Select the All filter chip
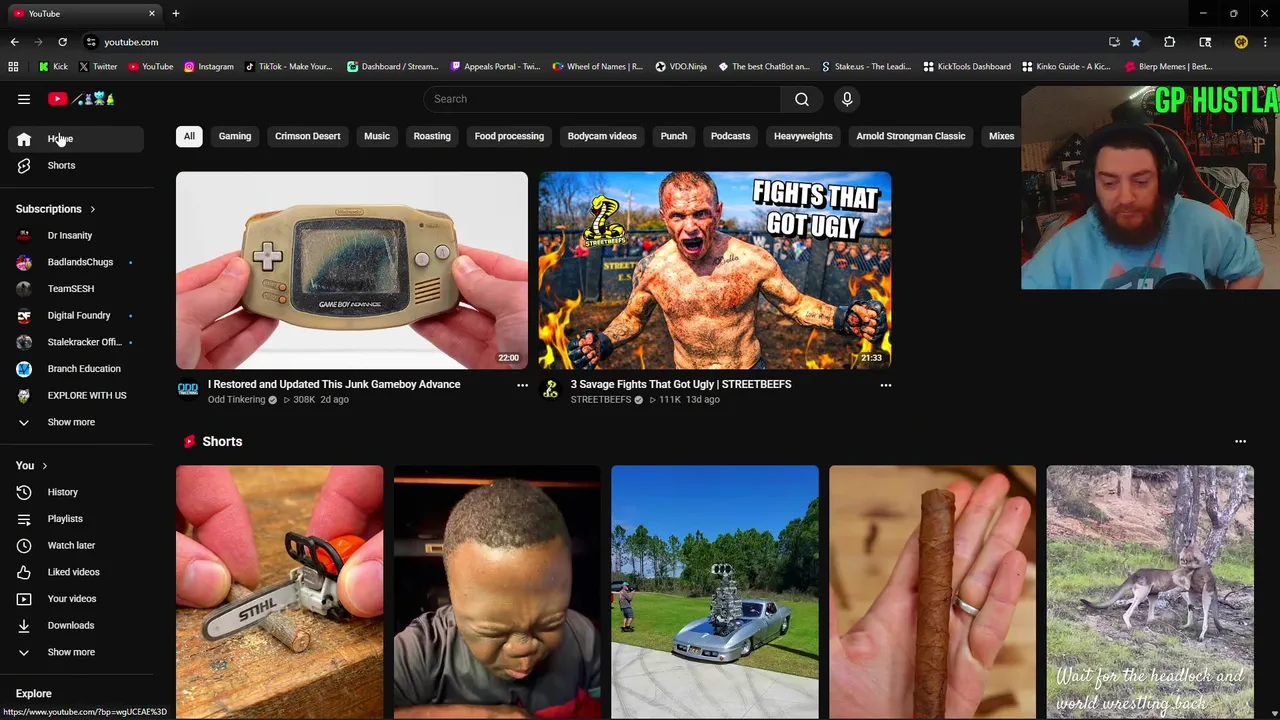This screenshot has height=720, width=1280. pyautogui.click(x=189, y=136)
